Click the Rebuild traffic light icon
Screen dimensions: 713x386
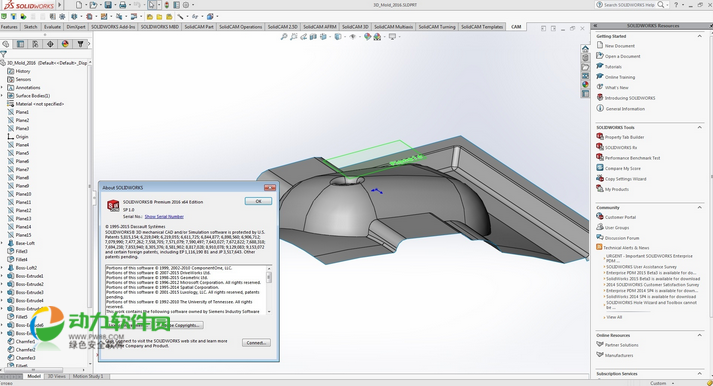166,5
